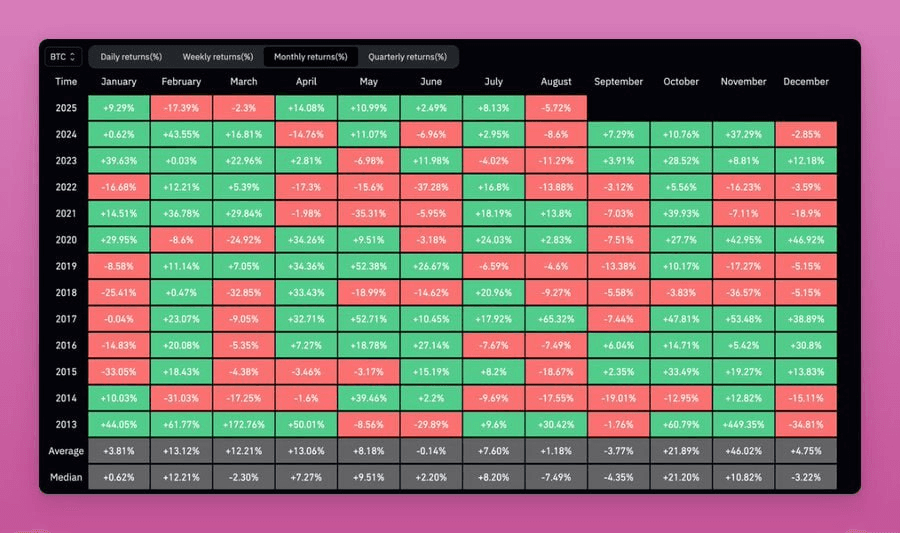This screenshot has width=900, height=533.
Task: Select the 2013 March +172.76% cell
Action: coord(244,425)
